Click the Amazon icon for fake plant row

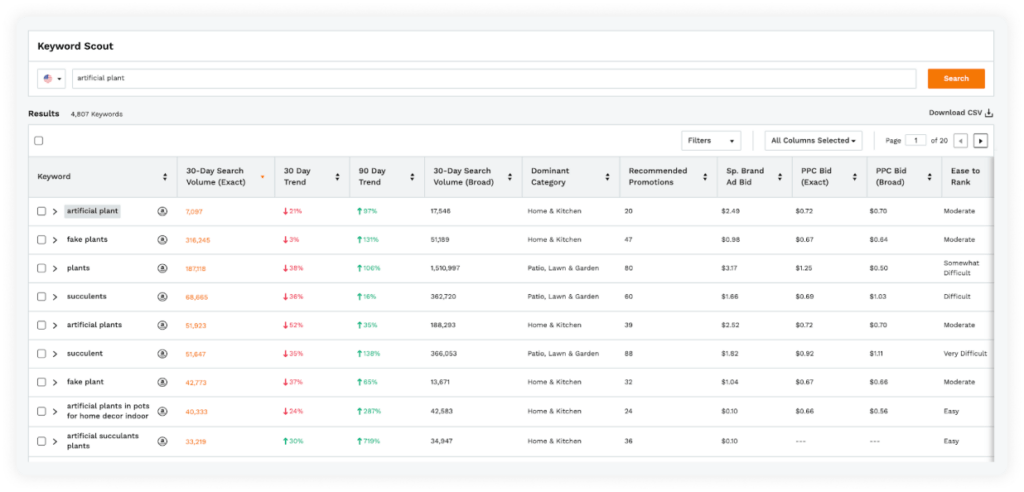tap(162, 382)
